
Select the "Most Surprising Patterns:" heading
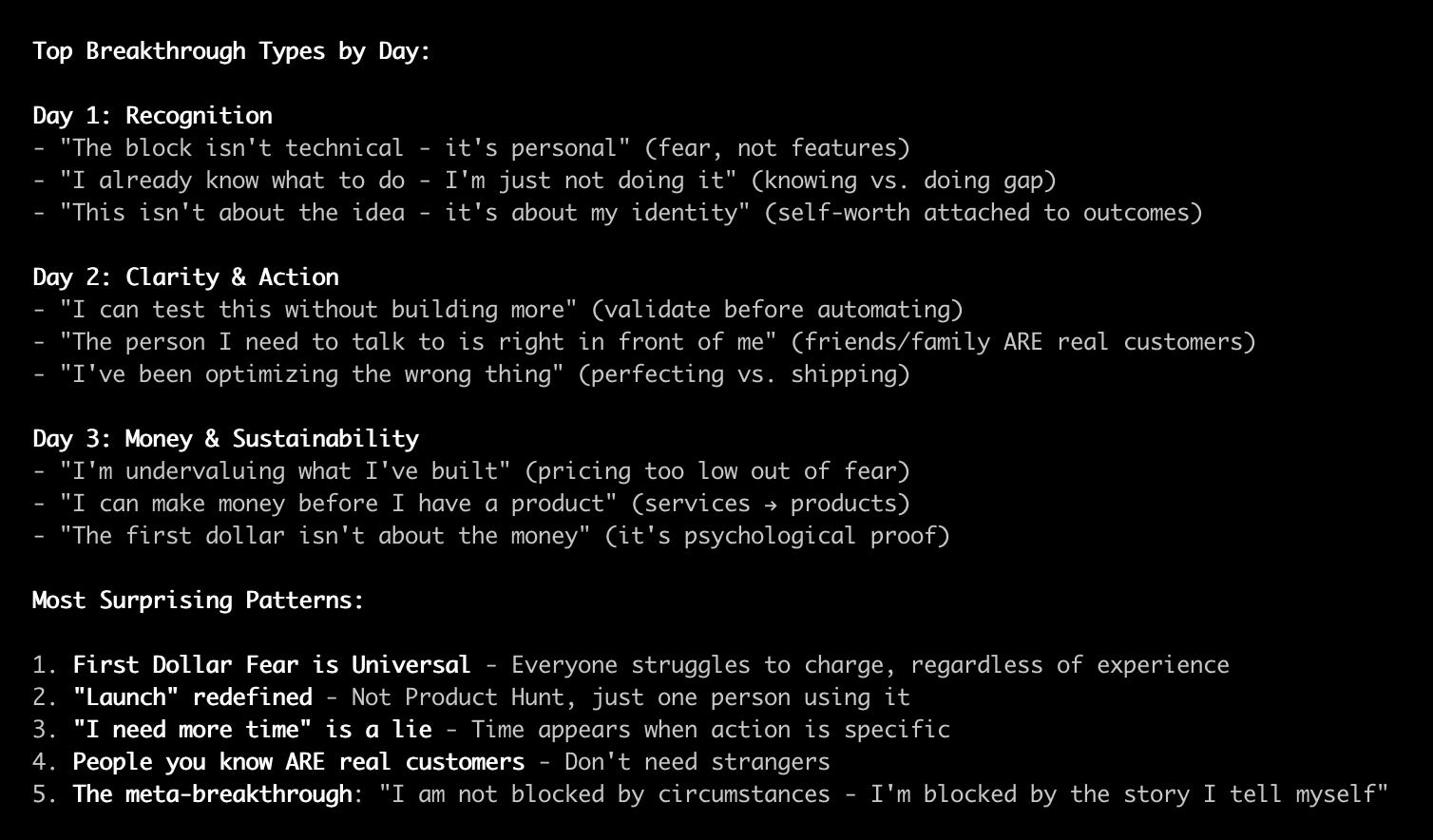tap(199, 601)
